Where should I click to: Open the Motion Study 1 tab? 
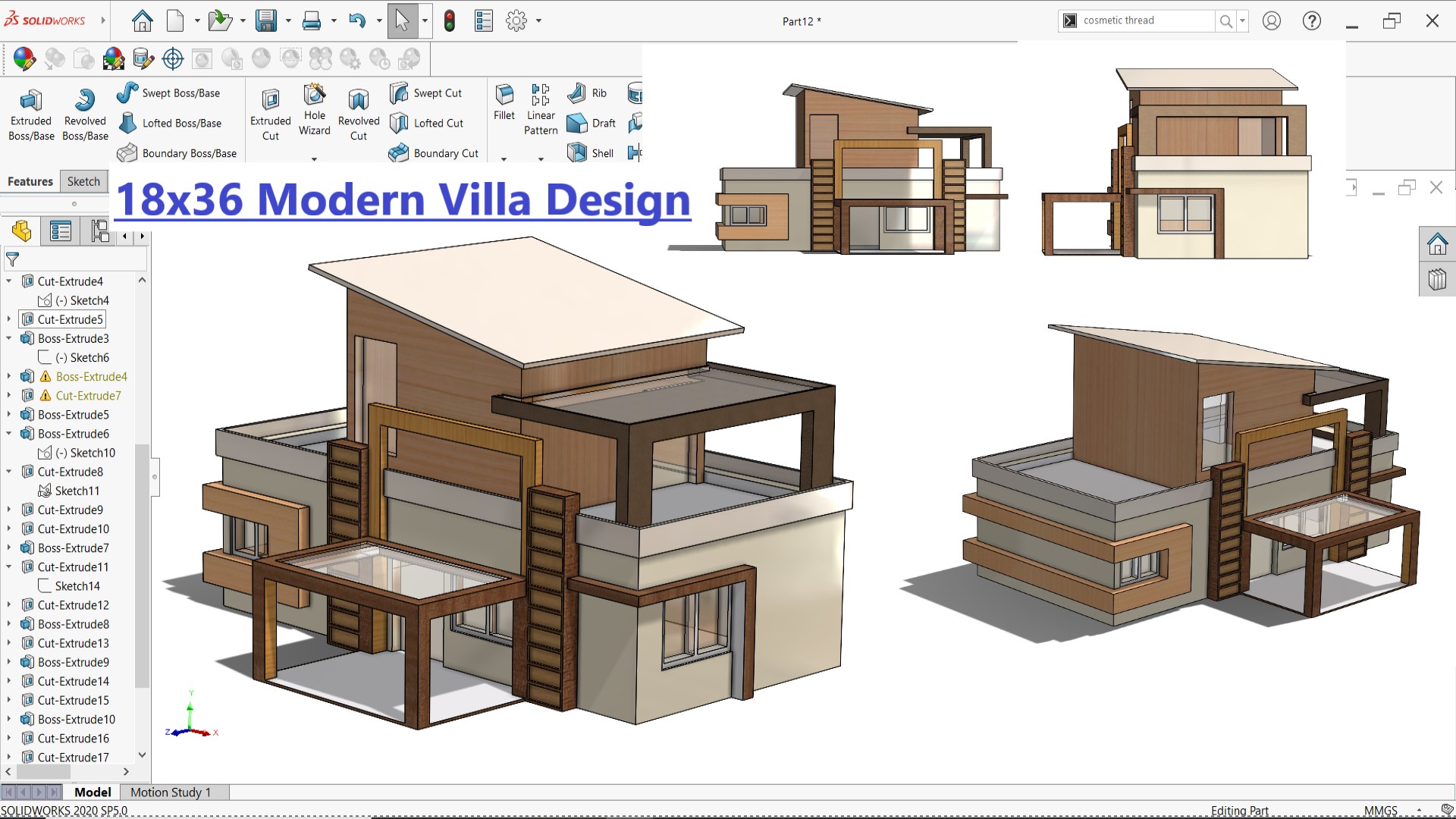tap(171, 792)
